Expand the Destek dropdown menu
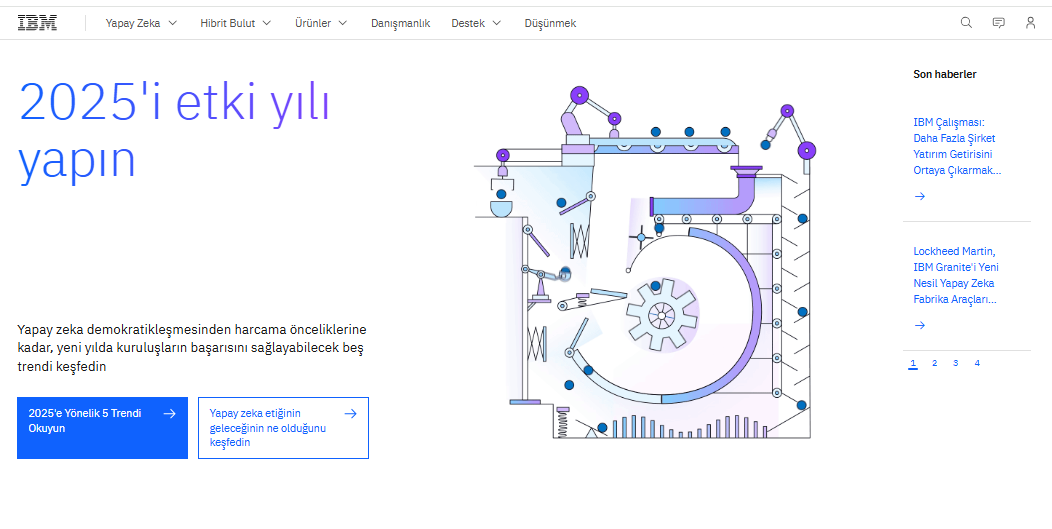1052x529 pixels. click(x=476, y=23)
